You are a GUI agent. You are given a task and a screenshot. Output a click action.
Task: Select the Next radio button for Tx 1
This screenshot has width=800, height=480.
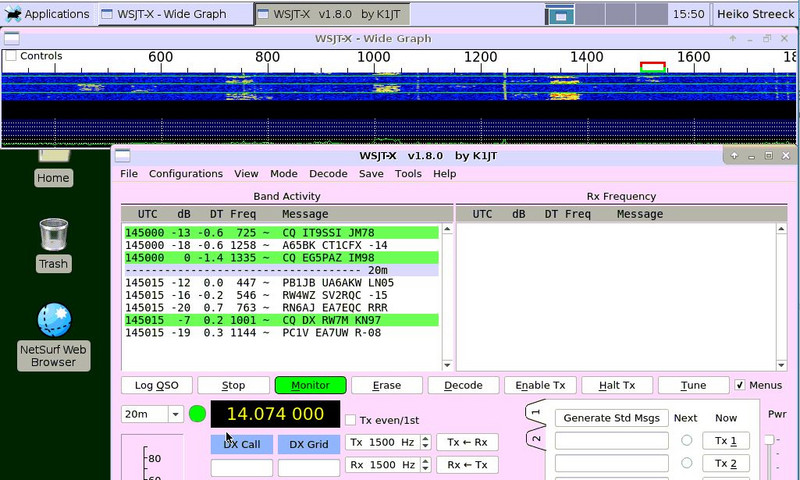(x=687, y=440)
